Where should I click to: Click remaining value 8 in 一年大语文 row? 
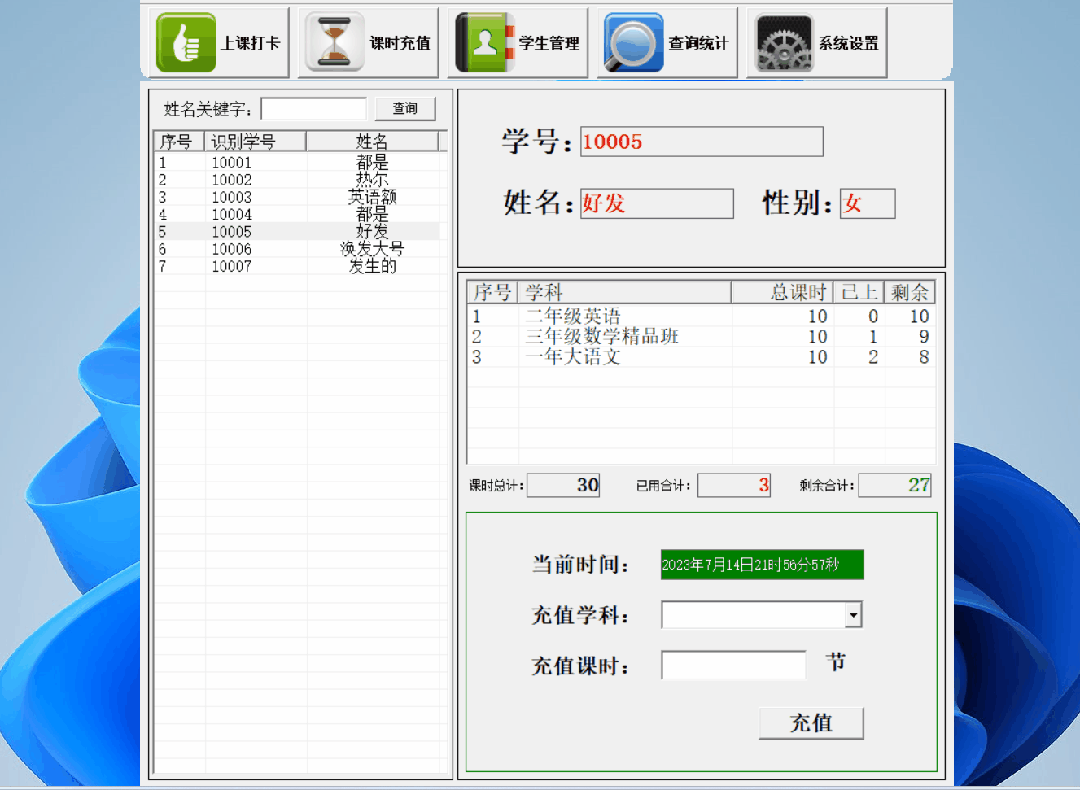924,357
